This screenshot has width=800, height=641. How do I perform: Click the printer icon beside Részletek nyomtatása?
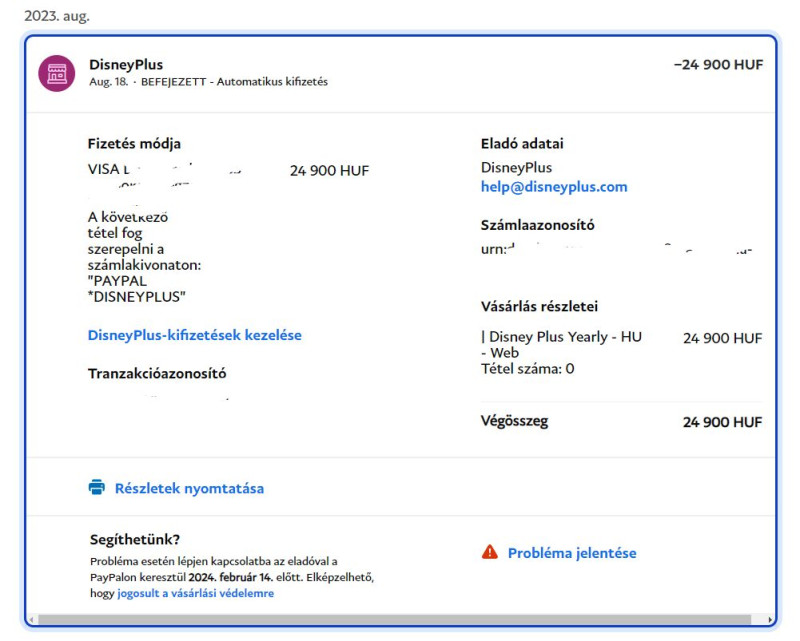pyautogui.click(x=96, y=487)
